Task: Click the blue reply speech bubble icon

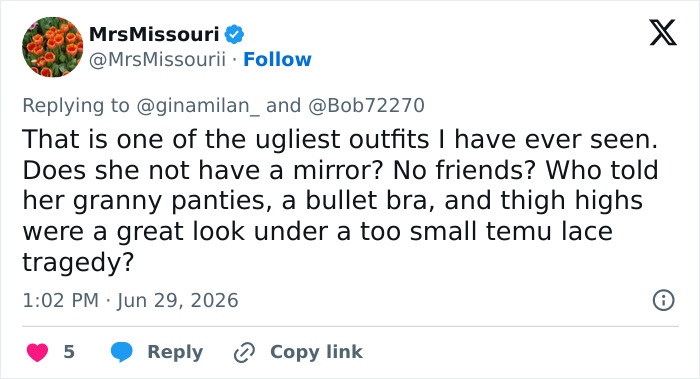Action: (x=121, y=352)
